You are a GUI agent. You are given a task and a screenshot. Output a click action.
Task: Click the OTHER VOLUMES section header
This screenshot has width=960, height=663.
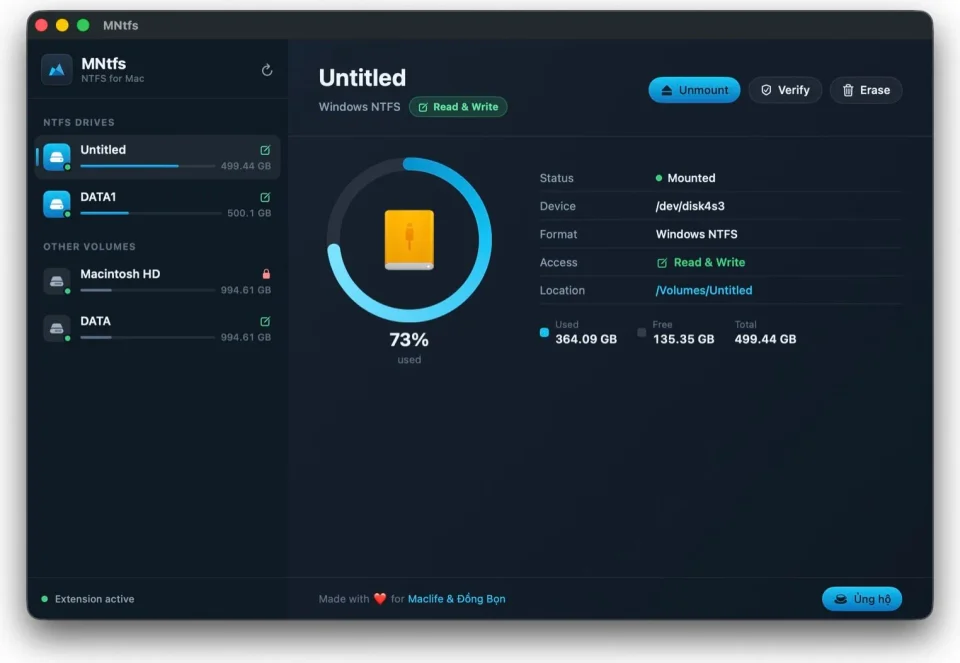89,247
